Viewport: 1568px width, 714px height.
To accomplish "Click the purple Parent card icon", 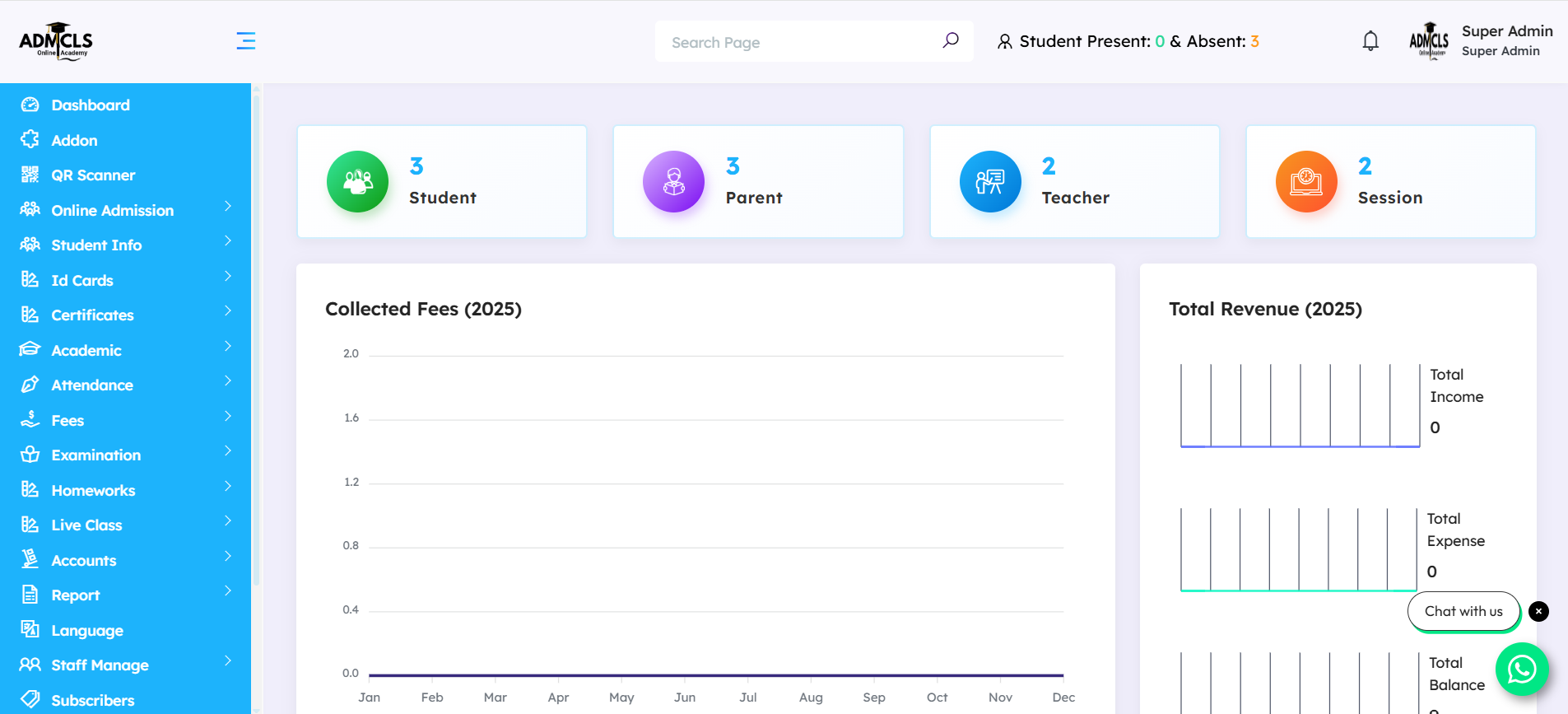I will [x=673, y=181].
